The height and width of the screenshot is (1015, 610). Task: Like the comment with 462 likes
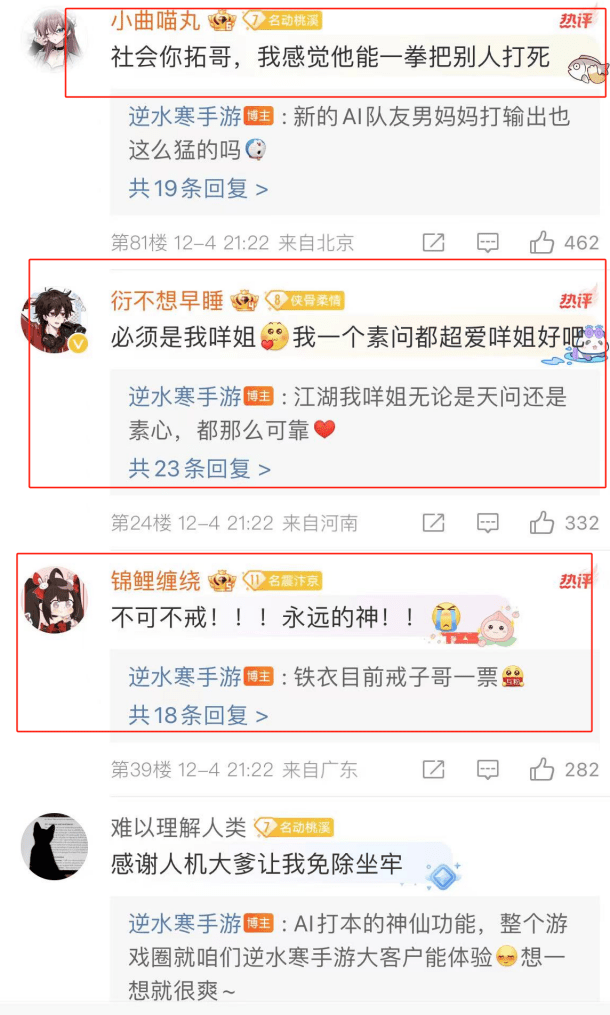point(542,243)
